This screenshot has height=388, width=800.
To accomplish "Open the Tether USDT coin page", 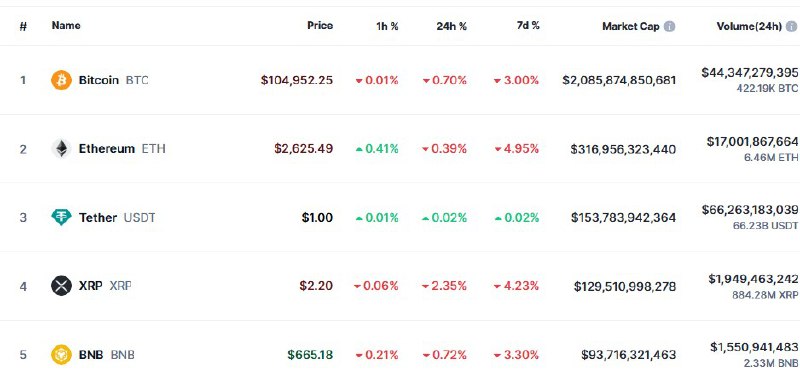I will point(117,217).
